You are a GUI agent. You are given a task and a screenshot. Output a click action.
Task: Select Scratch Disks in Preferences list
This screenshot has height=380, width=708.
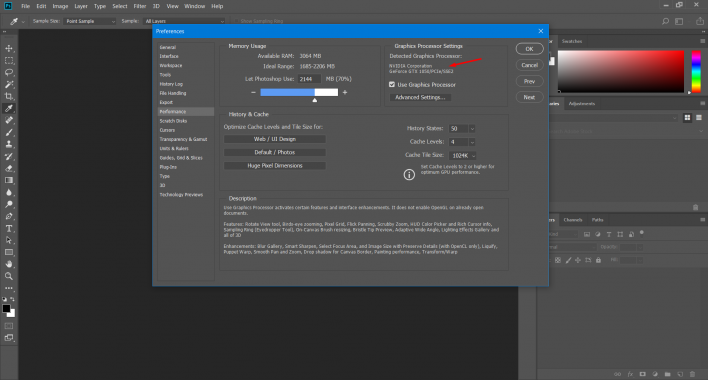coord(173,121)
